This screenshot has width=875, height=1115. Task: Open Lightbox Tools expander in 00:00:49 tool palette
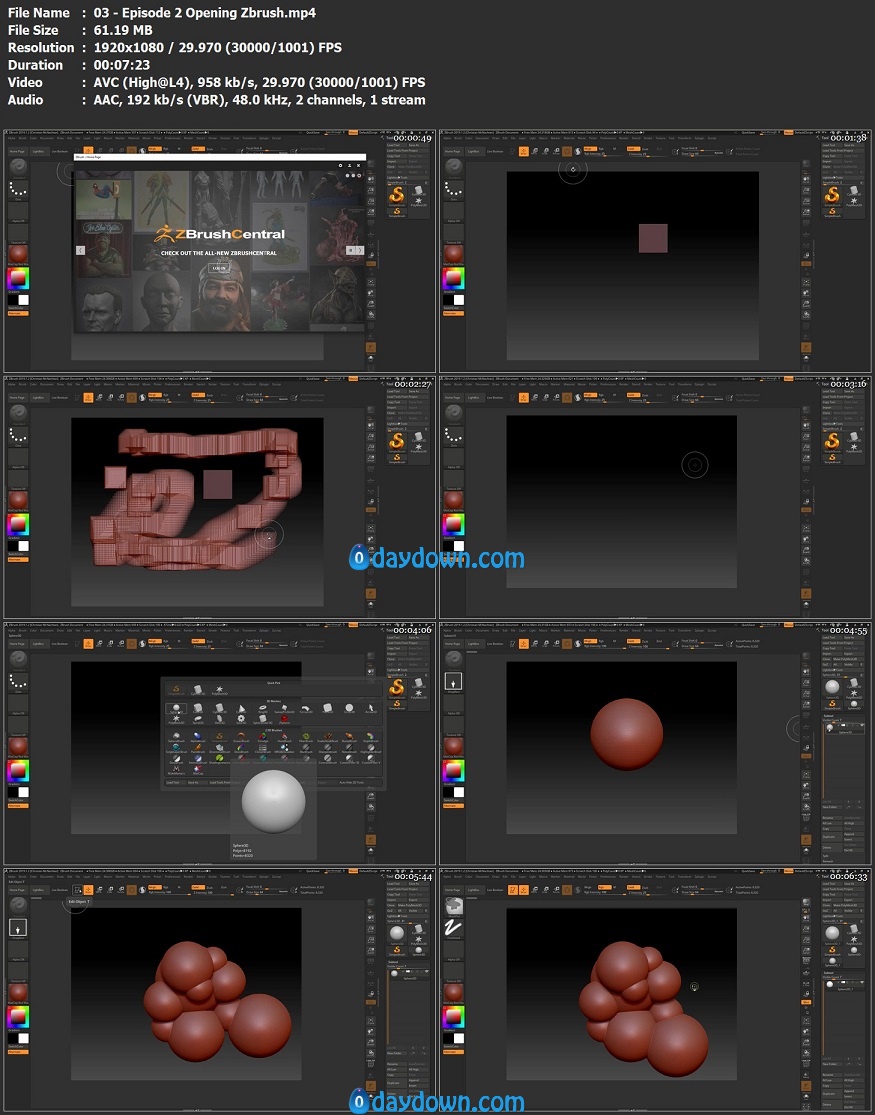tap(397, 177)
